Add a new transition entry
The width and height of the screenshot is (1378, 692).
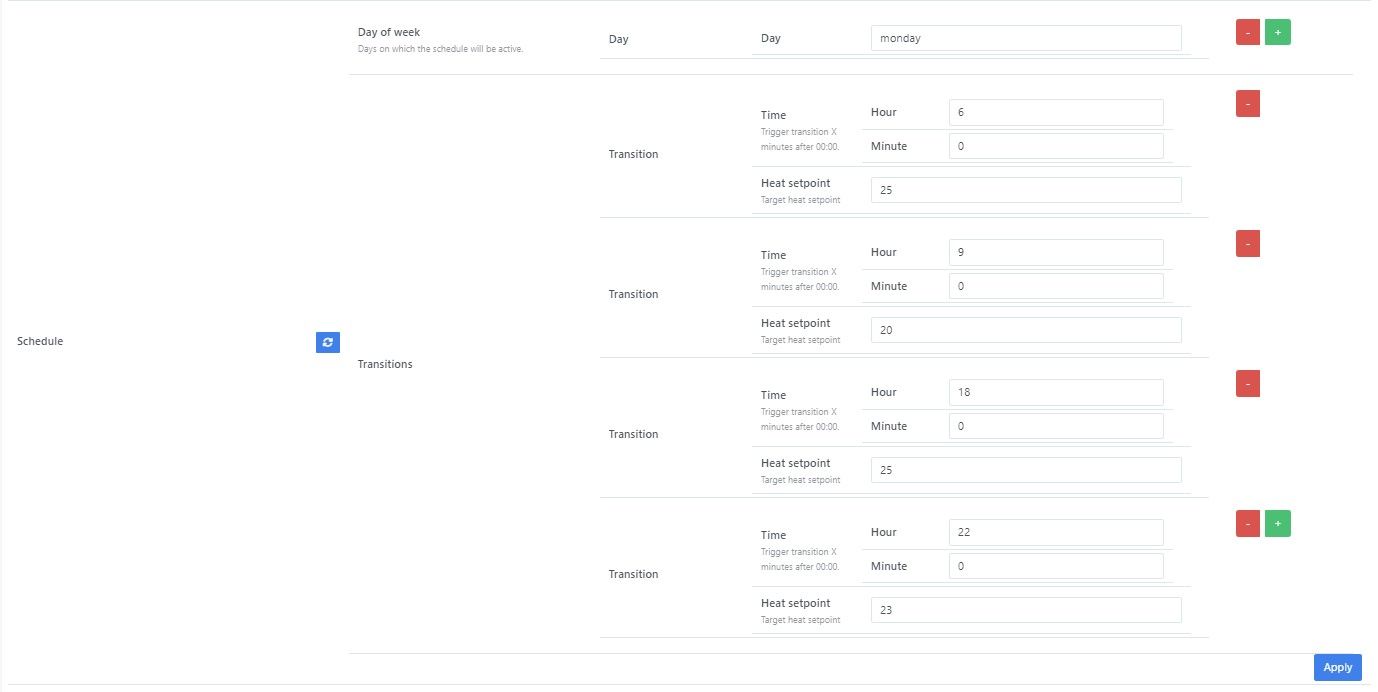point(1277,524)
